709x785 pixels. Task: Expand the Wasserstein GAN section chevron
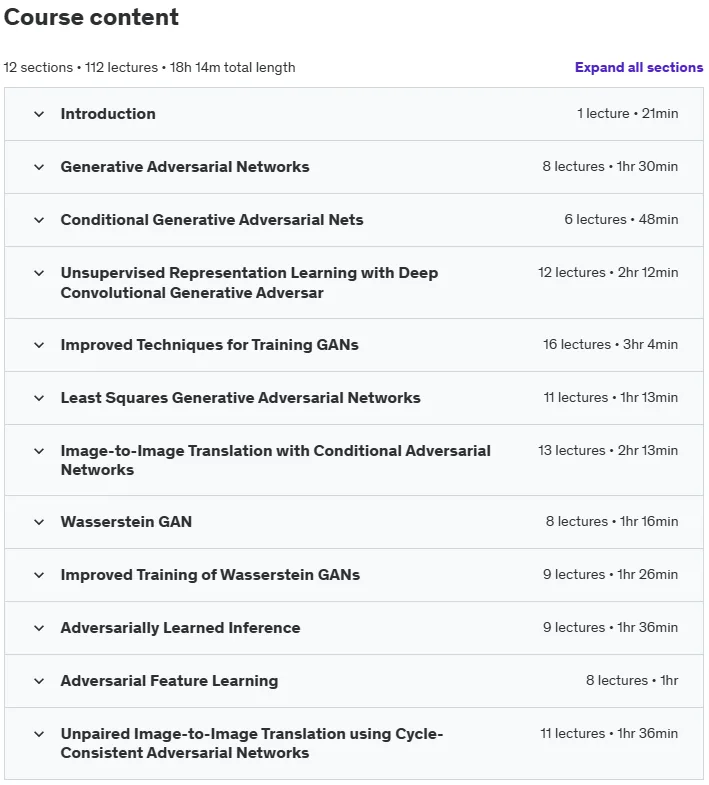click(x=39, y=523)
